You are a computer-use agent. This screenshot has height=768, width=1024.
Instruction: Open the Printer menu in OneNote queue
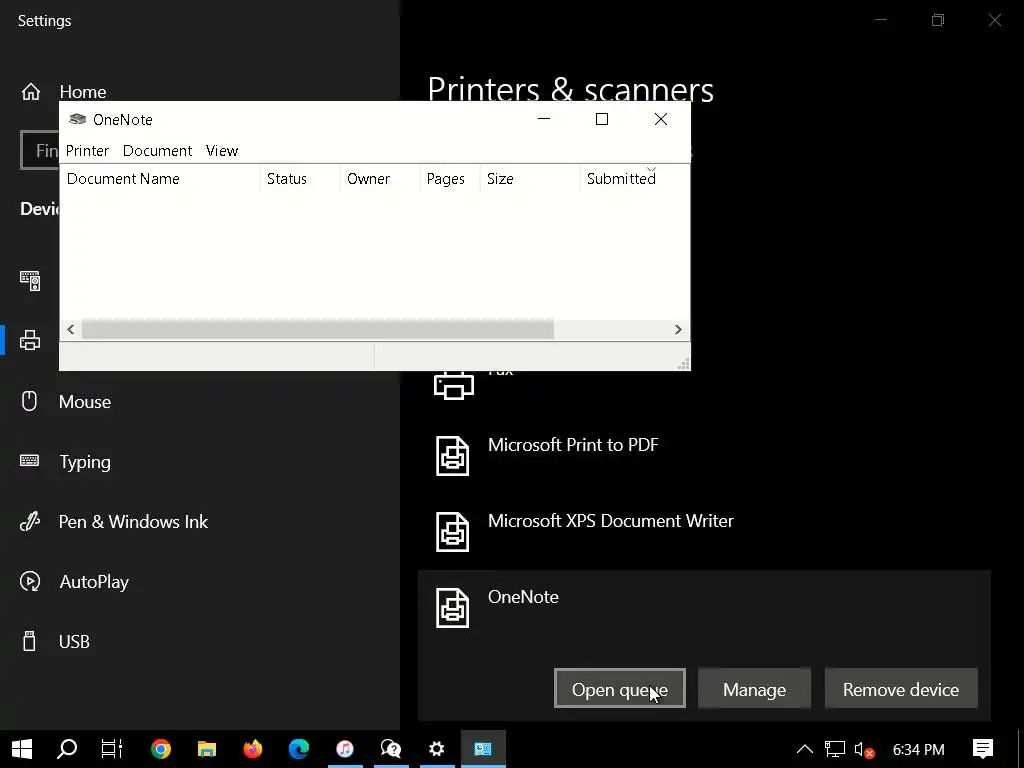coord(87,151)
